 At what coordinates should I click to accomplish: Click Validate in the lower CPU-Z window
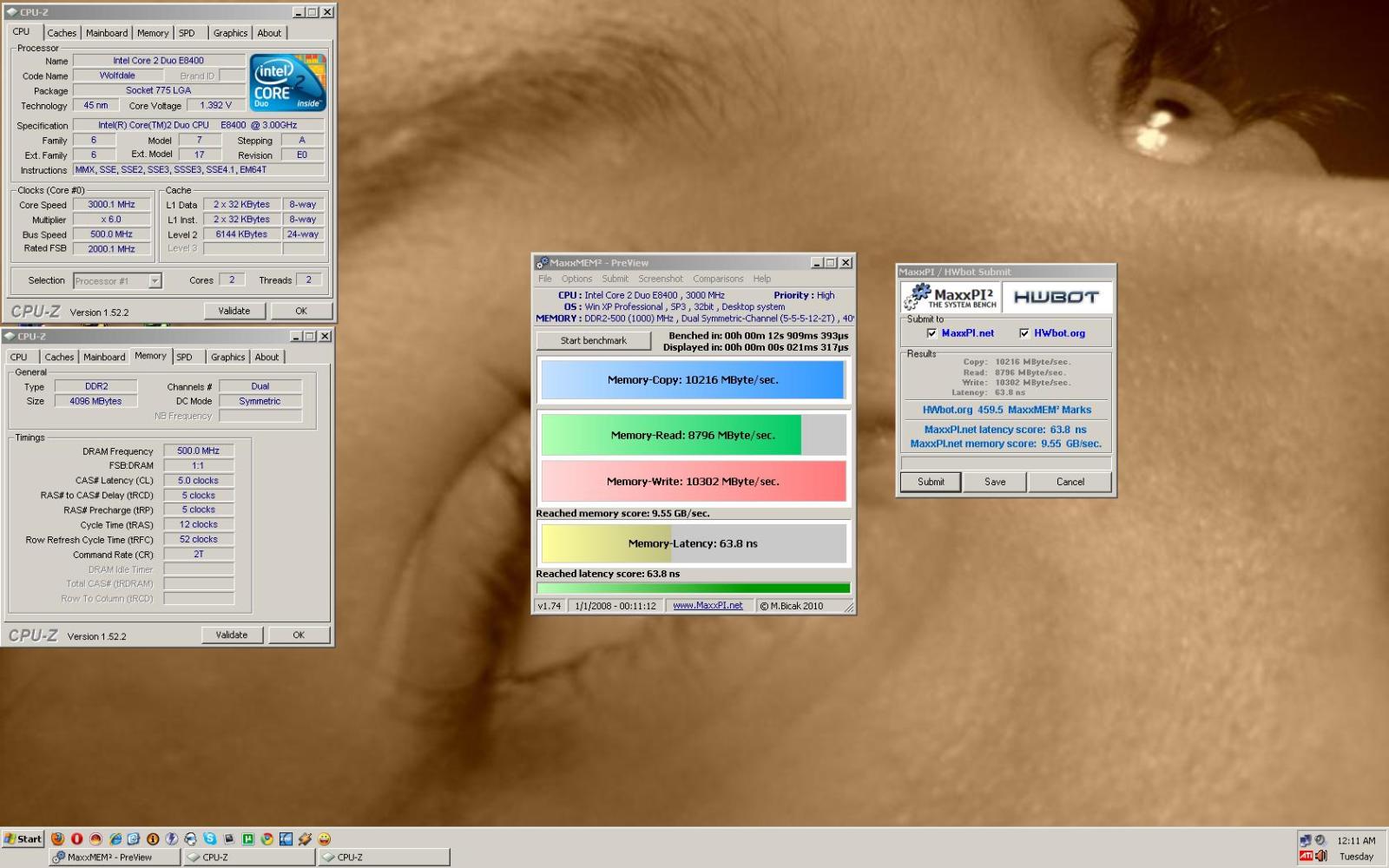(231, 635)
